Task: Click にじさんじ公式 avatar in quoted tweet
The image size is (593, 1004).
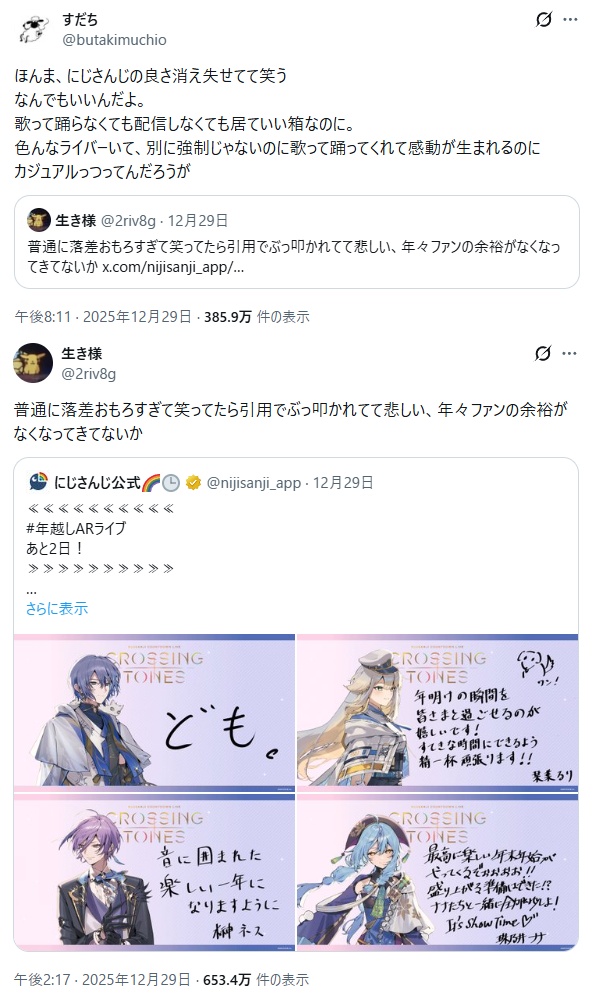Action: point(38,482)
